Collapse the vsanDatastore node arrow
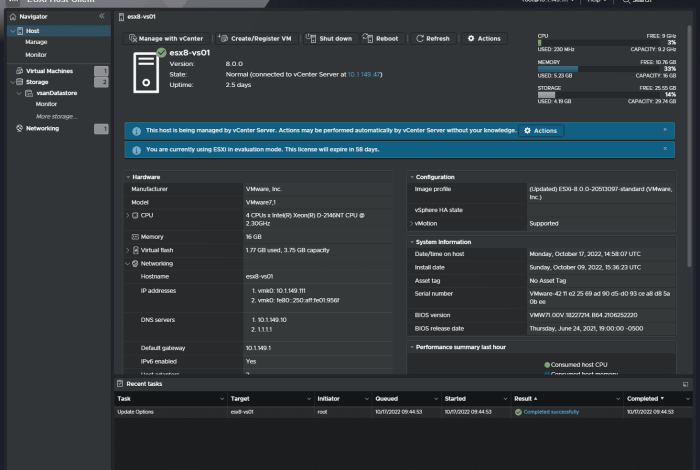The width and height of the screenshot is (700, 470). 19,93
